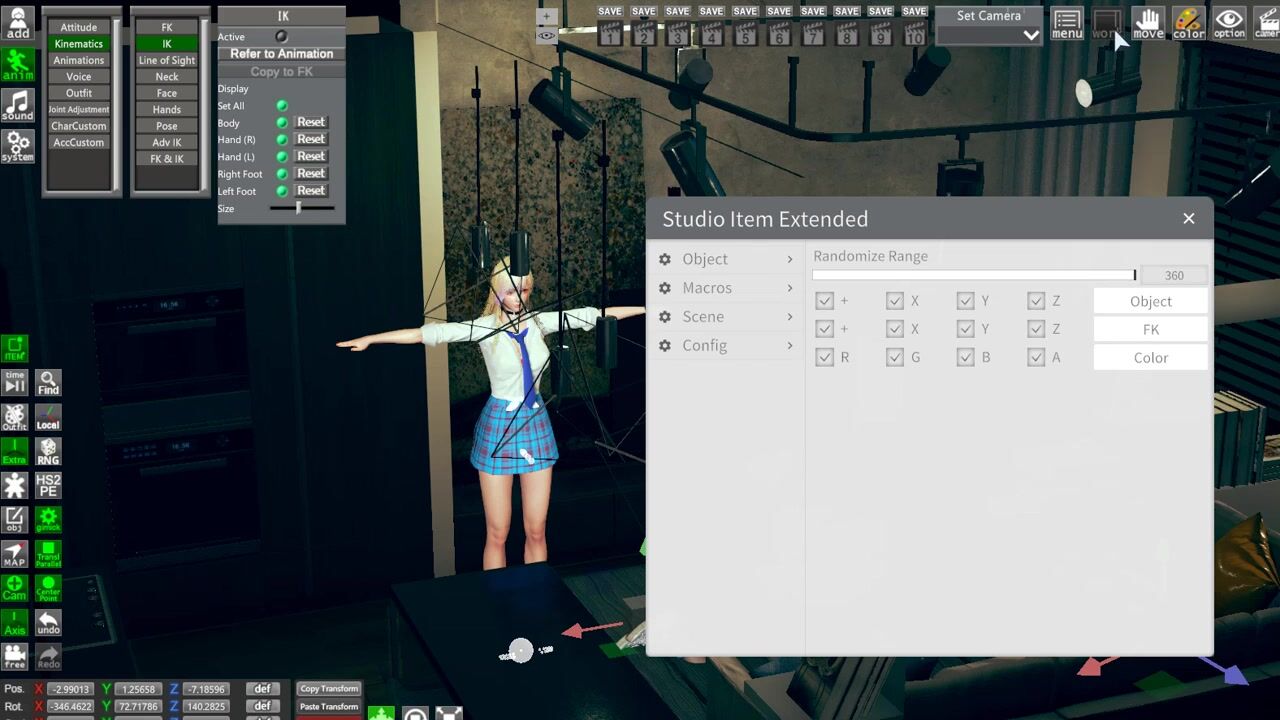Select Animations in the left menu
The height and width of the screenshot is (720, 1280).
point(79,60)
